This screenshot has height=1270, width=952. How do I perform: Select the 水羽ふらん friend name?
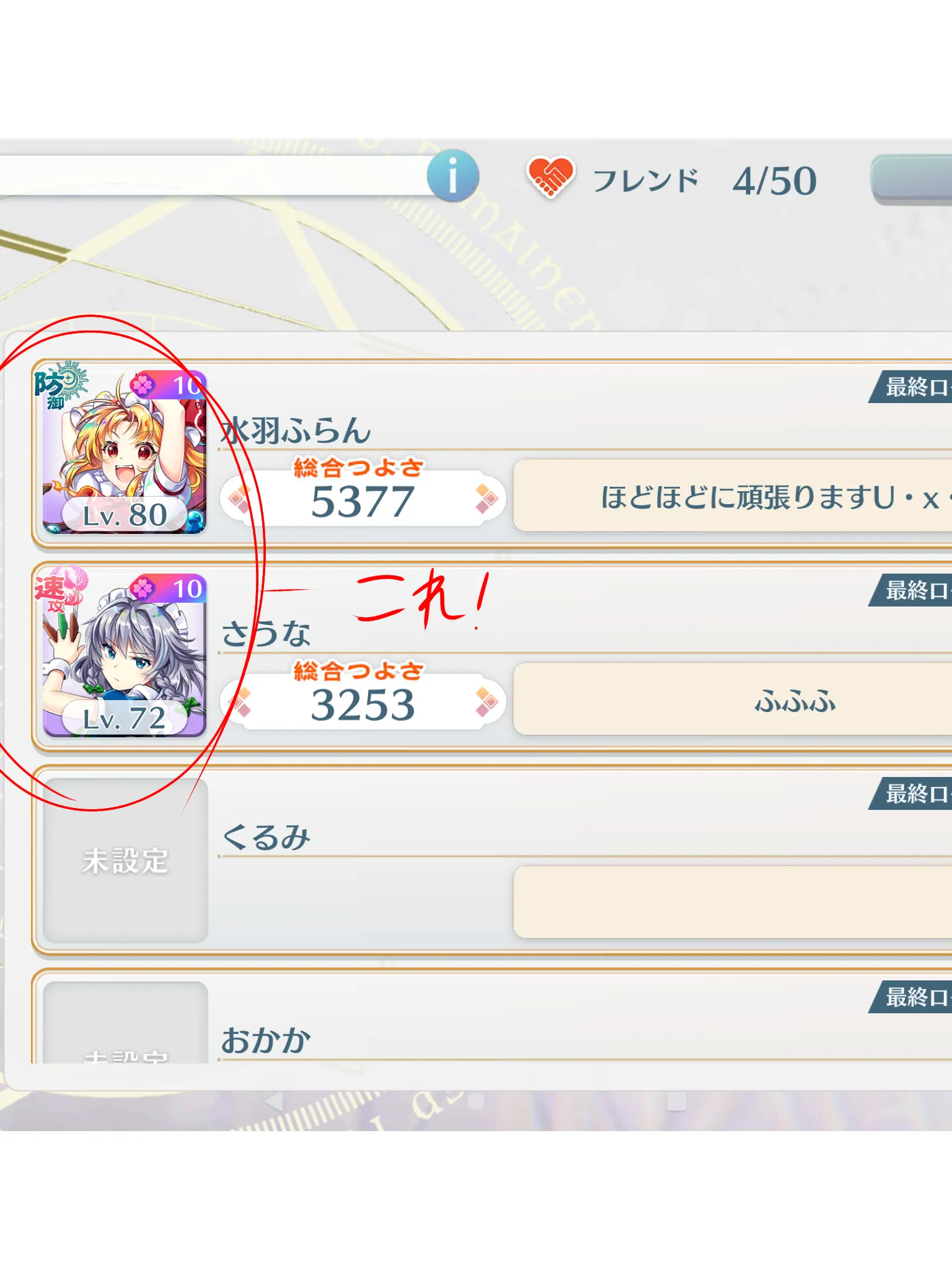point(296,430)
